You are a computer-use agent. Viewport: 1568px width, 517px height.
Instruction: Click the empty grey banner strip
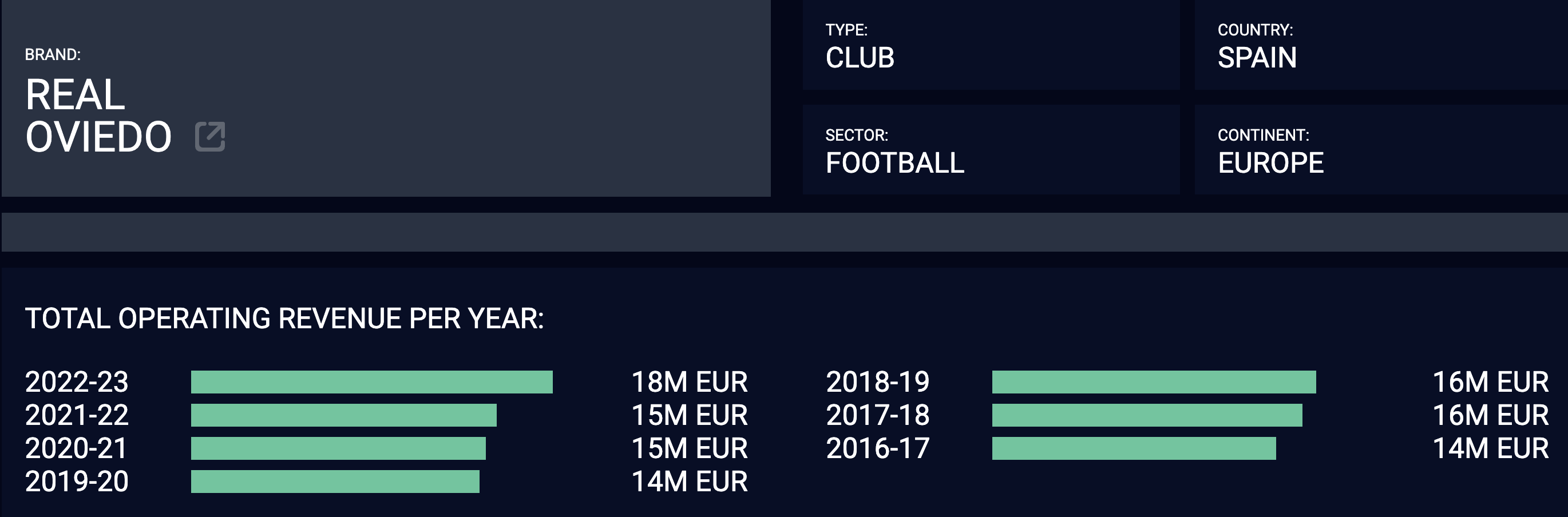(785, 232)
